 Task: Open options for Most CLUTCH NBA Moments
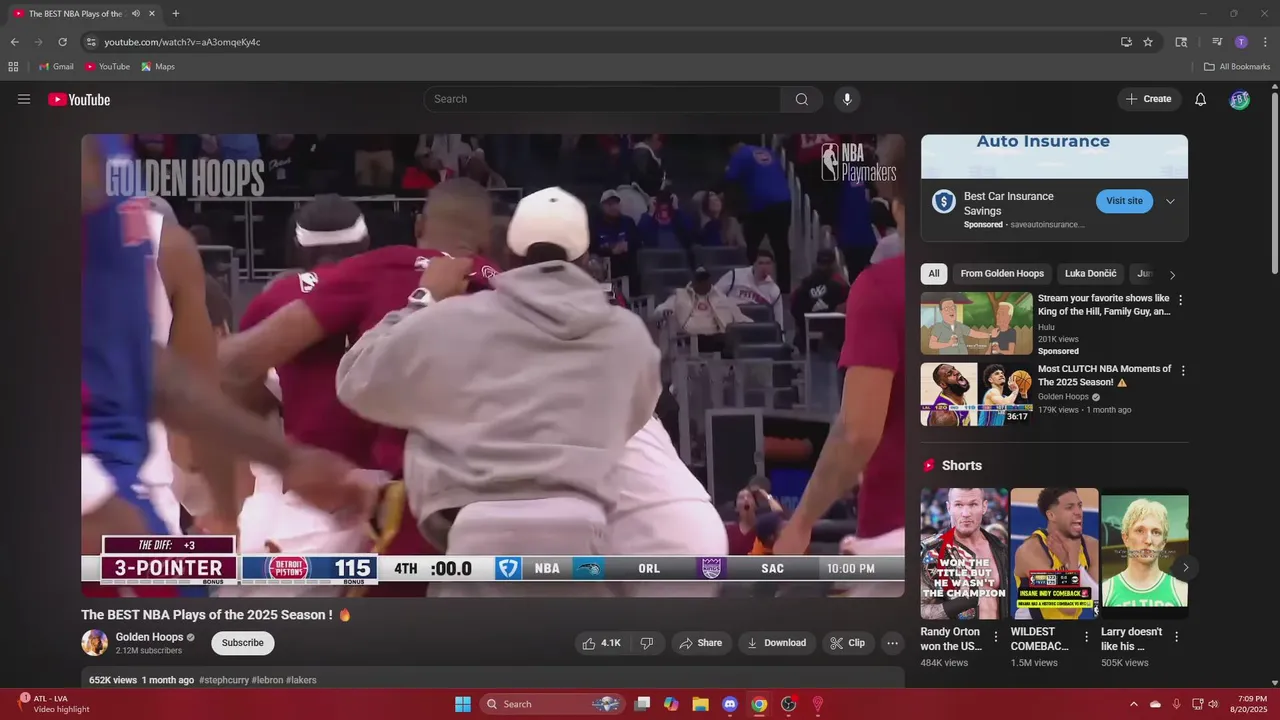(1183, 370)
